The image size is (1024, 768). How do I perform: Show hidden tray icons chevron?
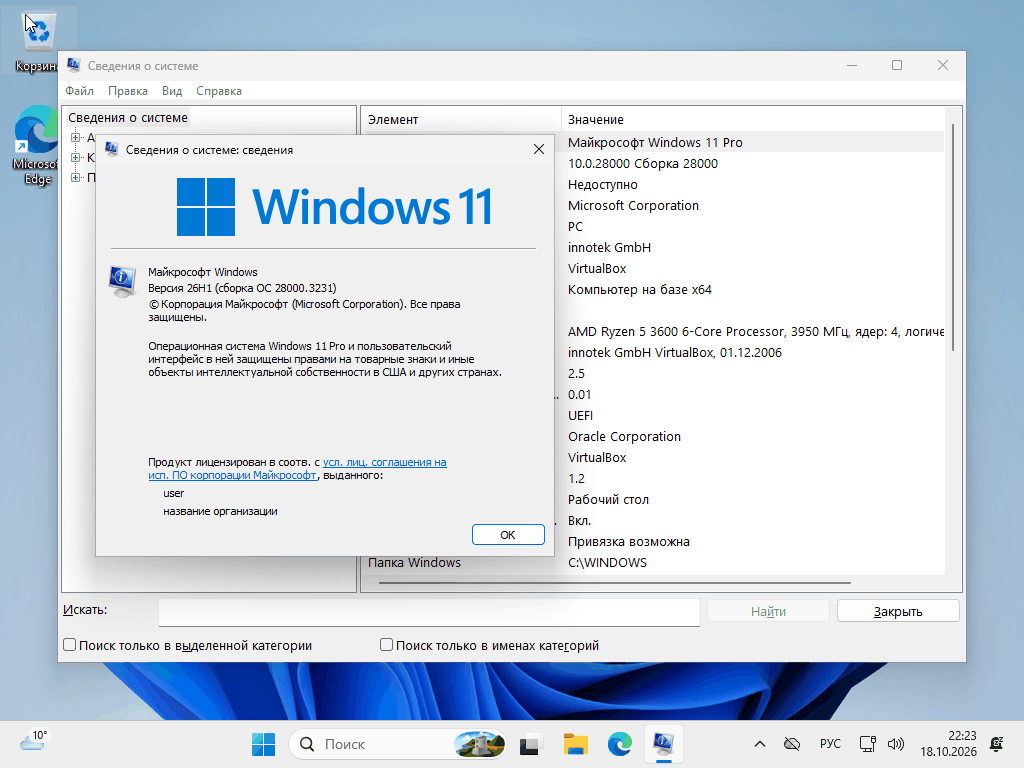[x=760, y=744]
